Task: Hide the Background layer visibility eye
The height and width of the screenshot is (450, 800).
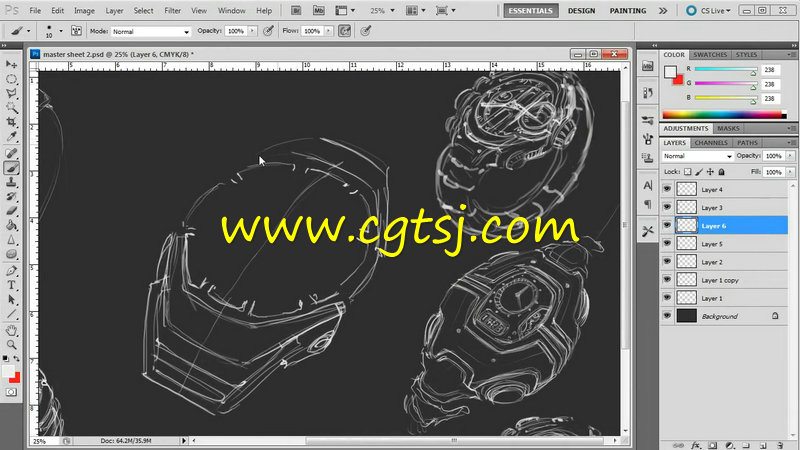Action: pos(667,316)
